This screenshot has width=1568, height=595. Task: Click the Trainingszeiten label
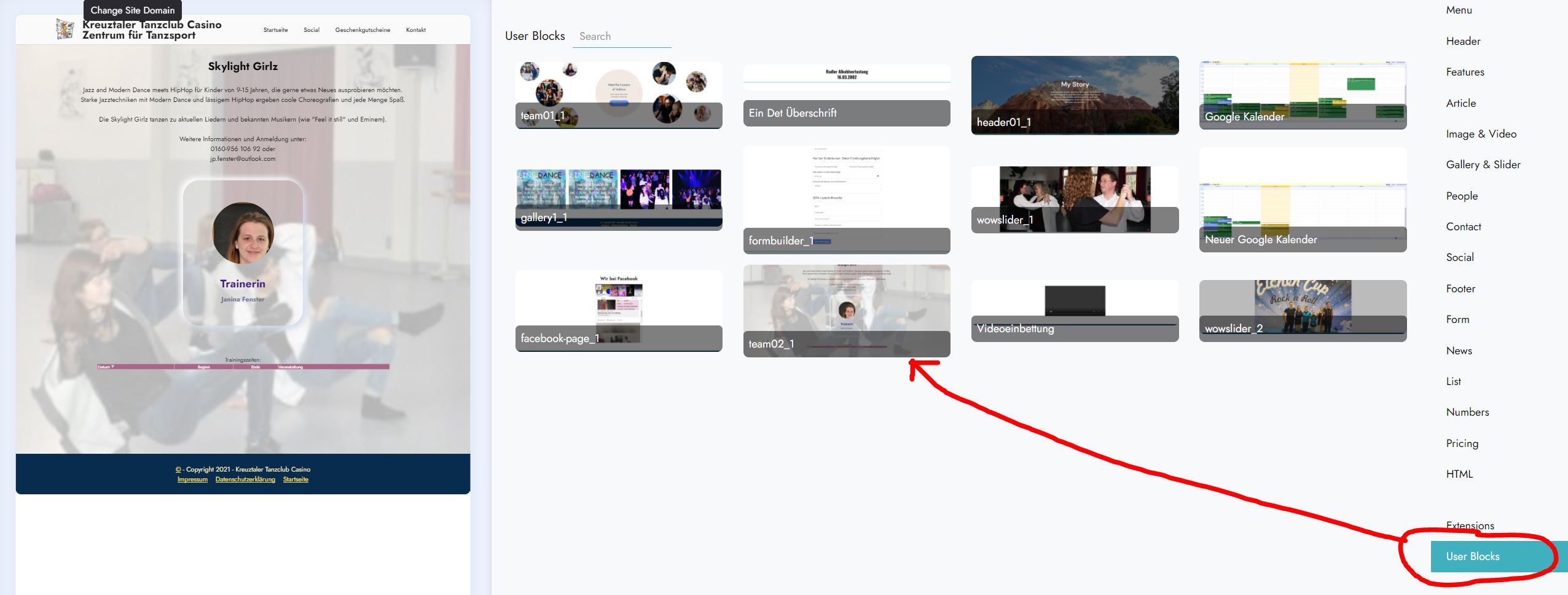pyautogui.click(x=243, y=360)
